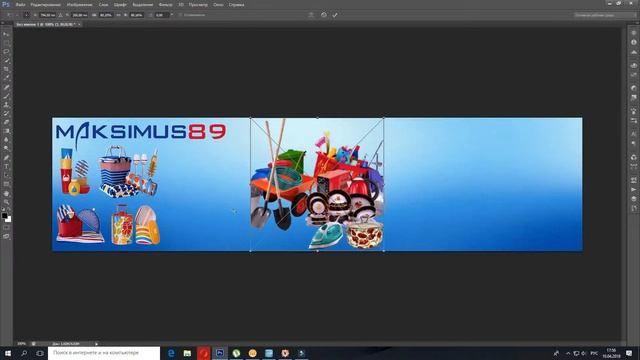Reset to default black and white colors

(x=3, y=209)
